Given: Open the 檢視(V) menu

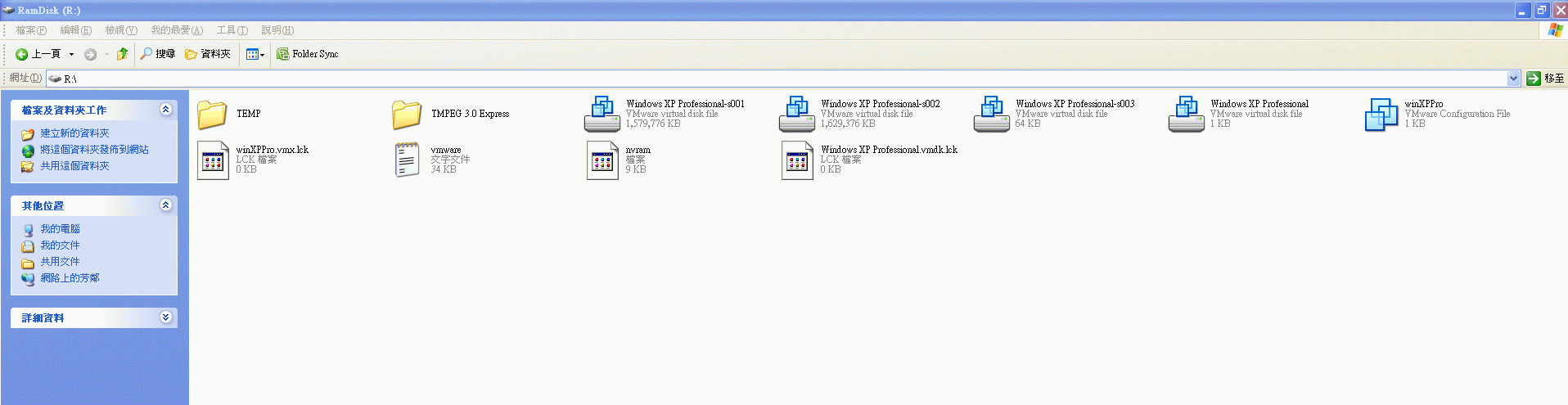Looking at the screenshot, I should pos(121,30).
